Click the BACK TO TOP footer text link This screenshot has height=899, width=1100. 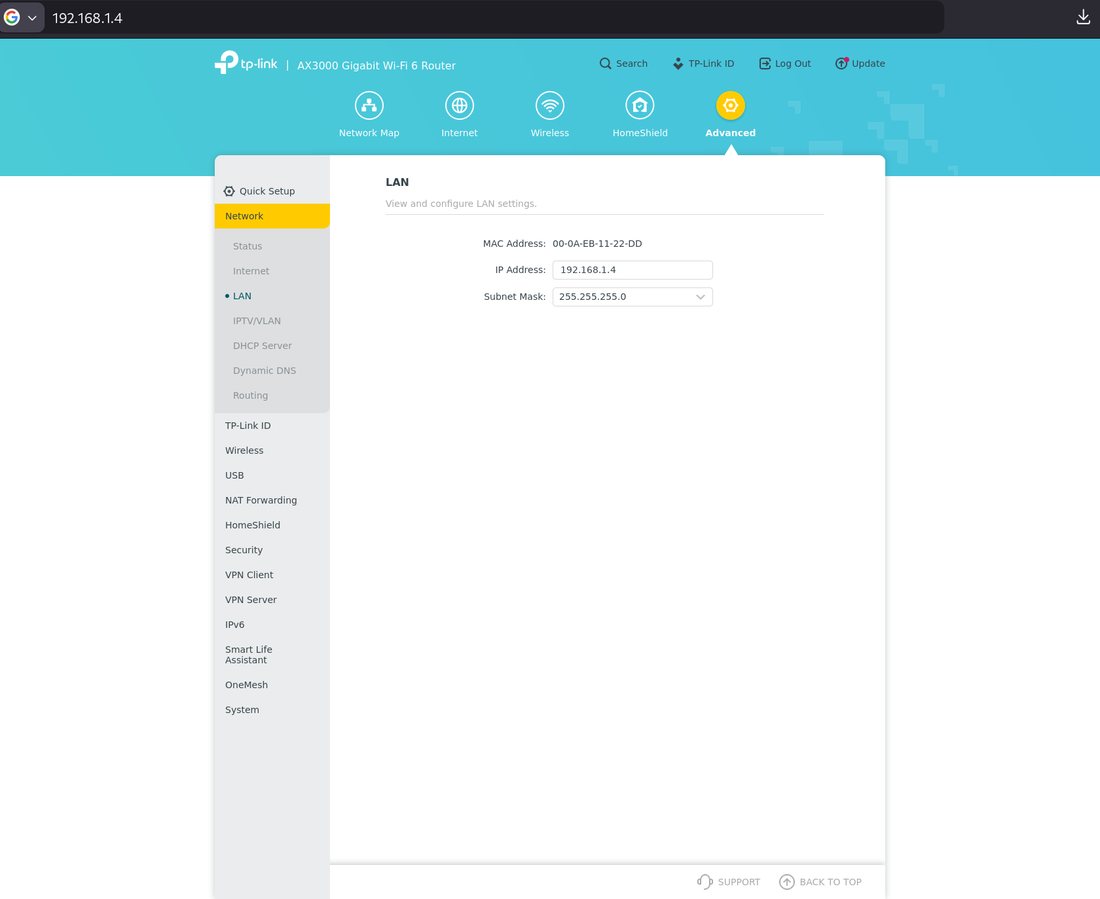[831, 882]
